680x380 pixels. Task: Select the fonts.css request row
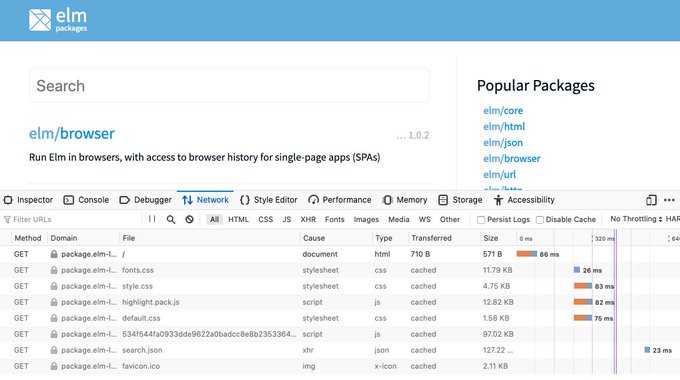pos(340,270)
